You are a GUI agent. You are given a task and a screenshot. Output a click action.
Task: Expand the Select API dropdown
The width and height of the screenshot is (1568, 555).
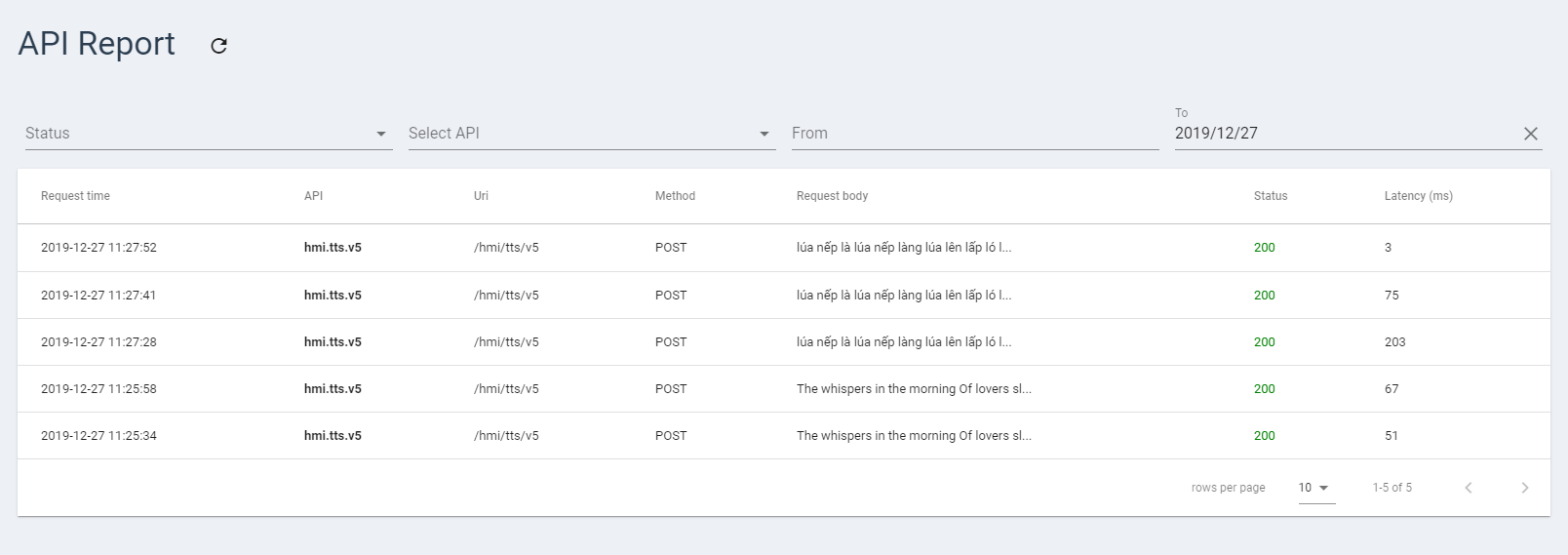[592, 134]
